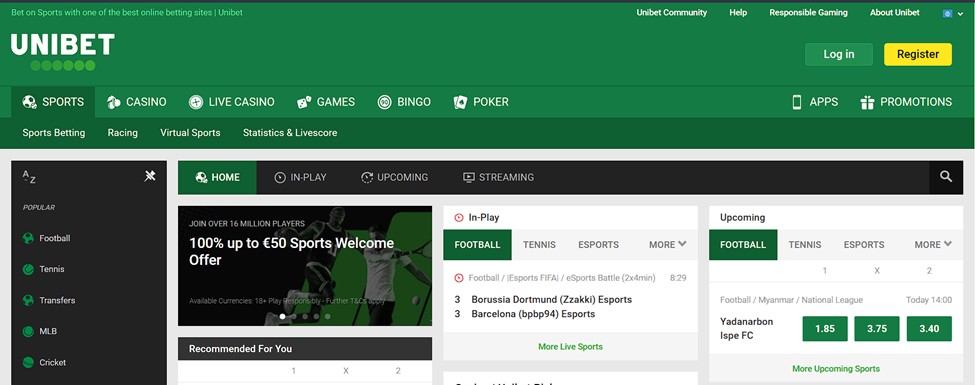Open Football / Myanmar / National League breadcrumb
This screenshot has height=385, width=975.
pos(792,300)
